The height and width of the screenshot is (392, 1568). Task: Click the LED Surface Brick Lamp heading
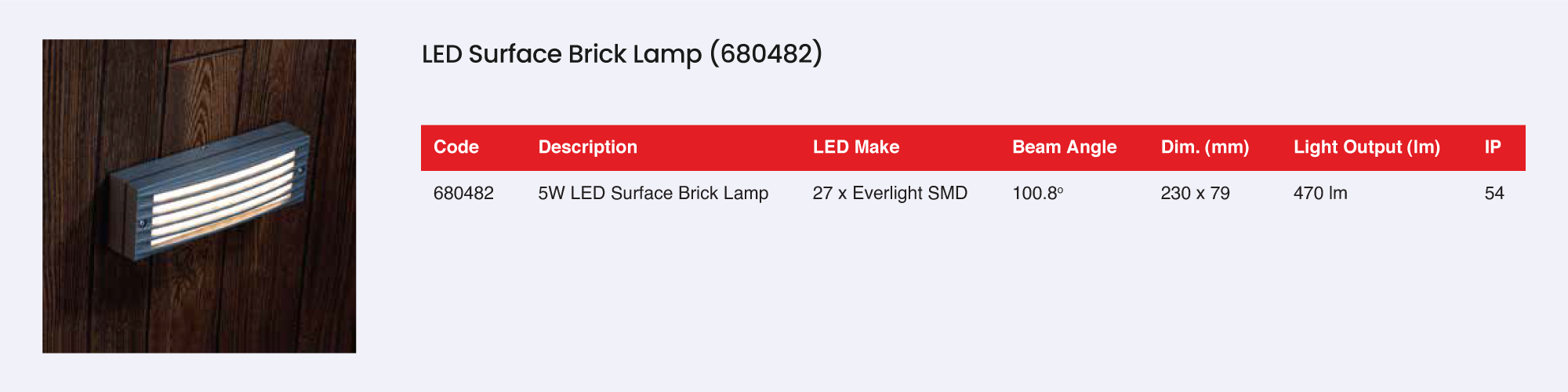(561, 54)
